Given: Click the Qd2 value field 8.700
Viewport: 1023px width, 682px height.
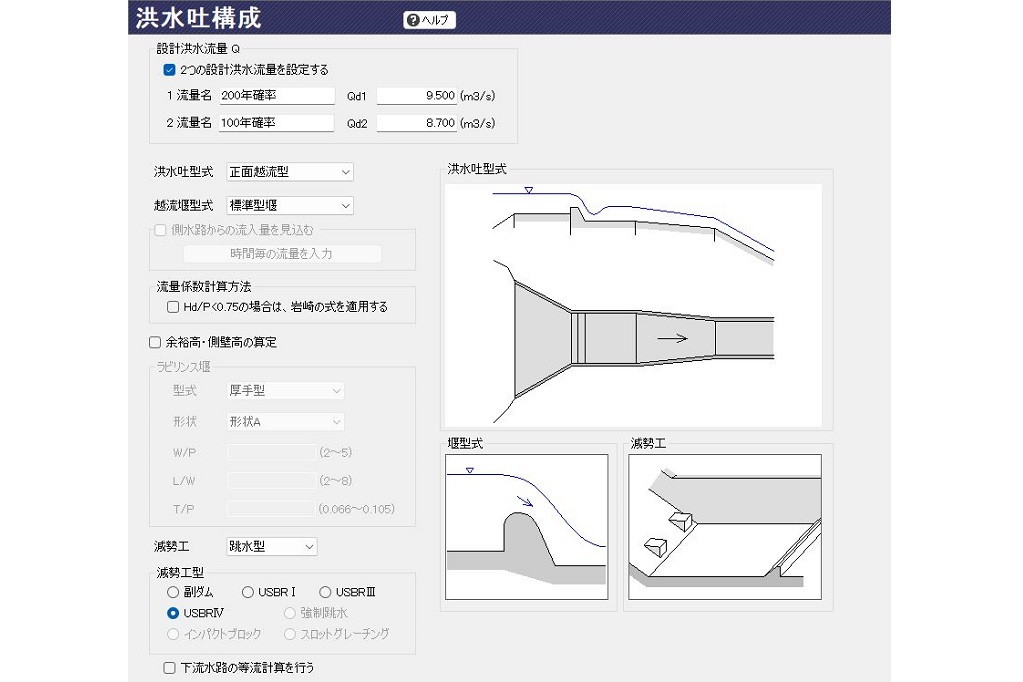Looking at the screenshot, I should [416, 123].
